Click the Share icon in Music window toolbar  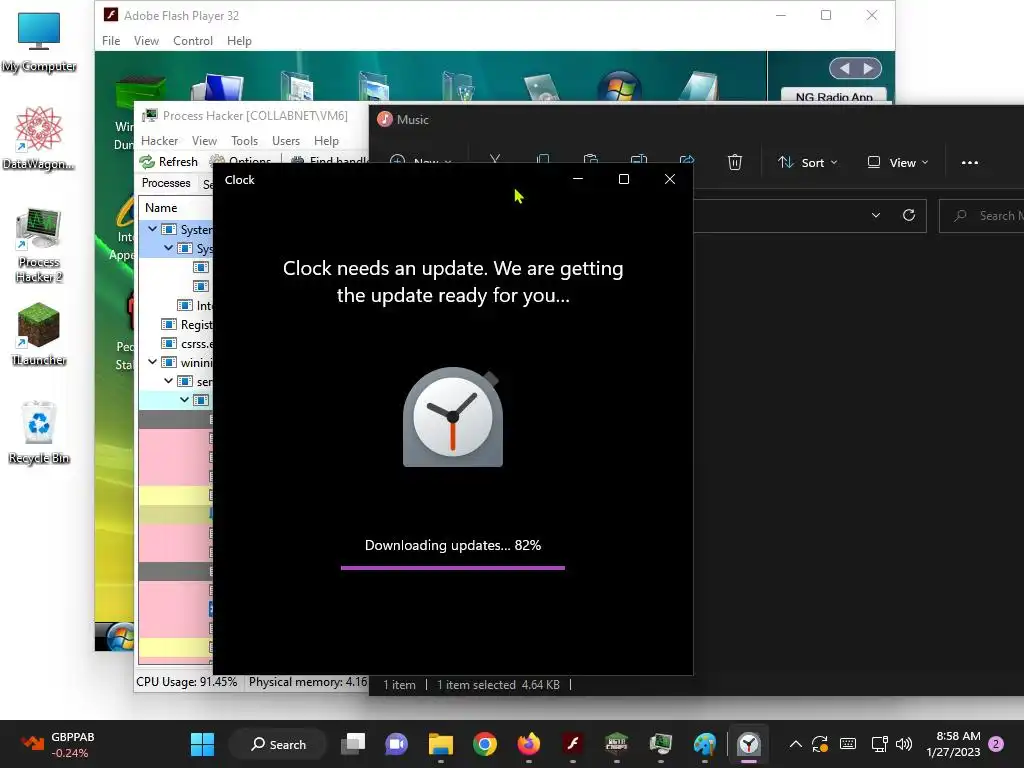click(x=686, y=159)
